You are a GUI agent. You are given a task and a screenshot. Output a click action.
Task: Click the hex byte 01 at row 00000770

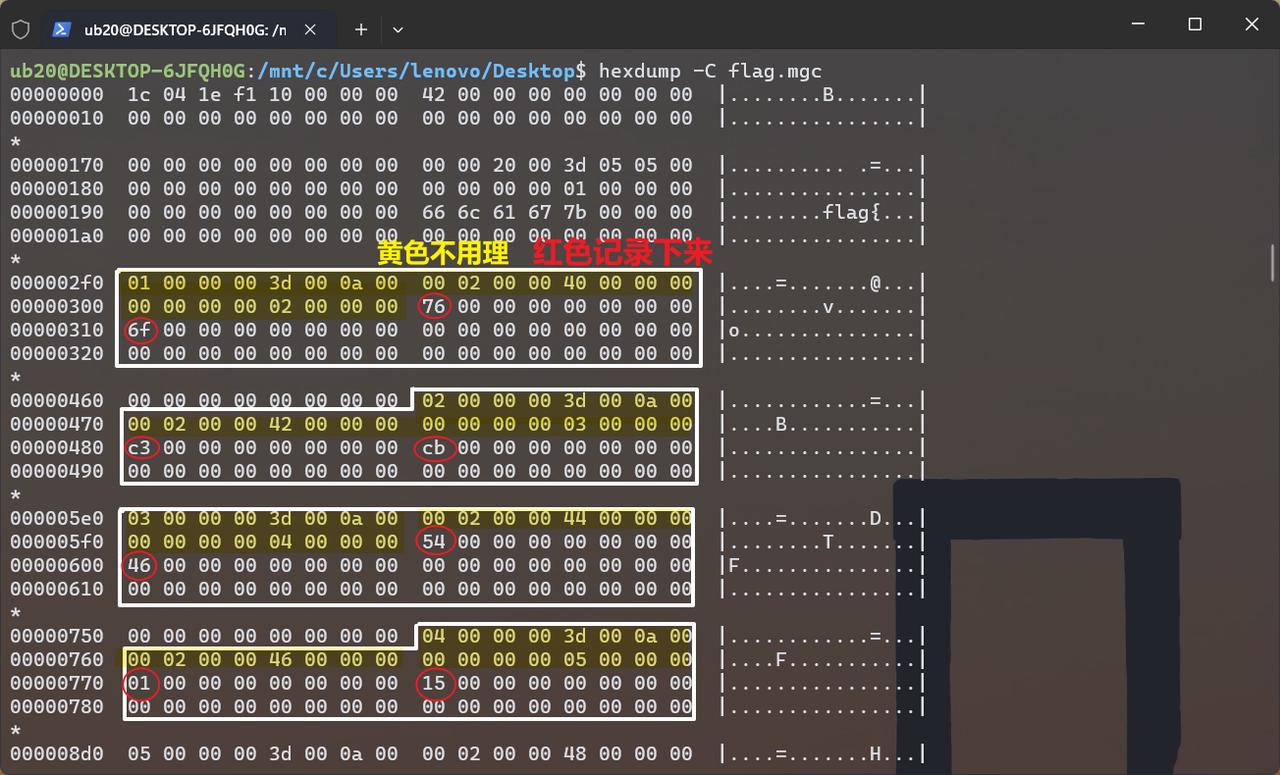pyautogui.click(x=140, y=683)
